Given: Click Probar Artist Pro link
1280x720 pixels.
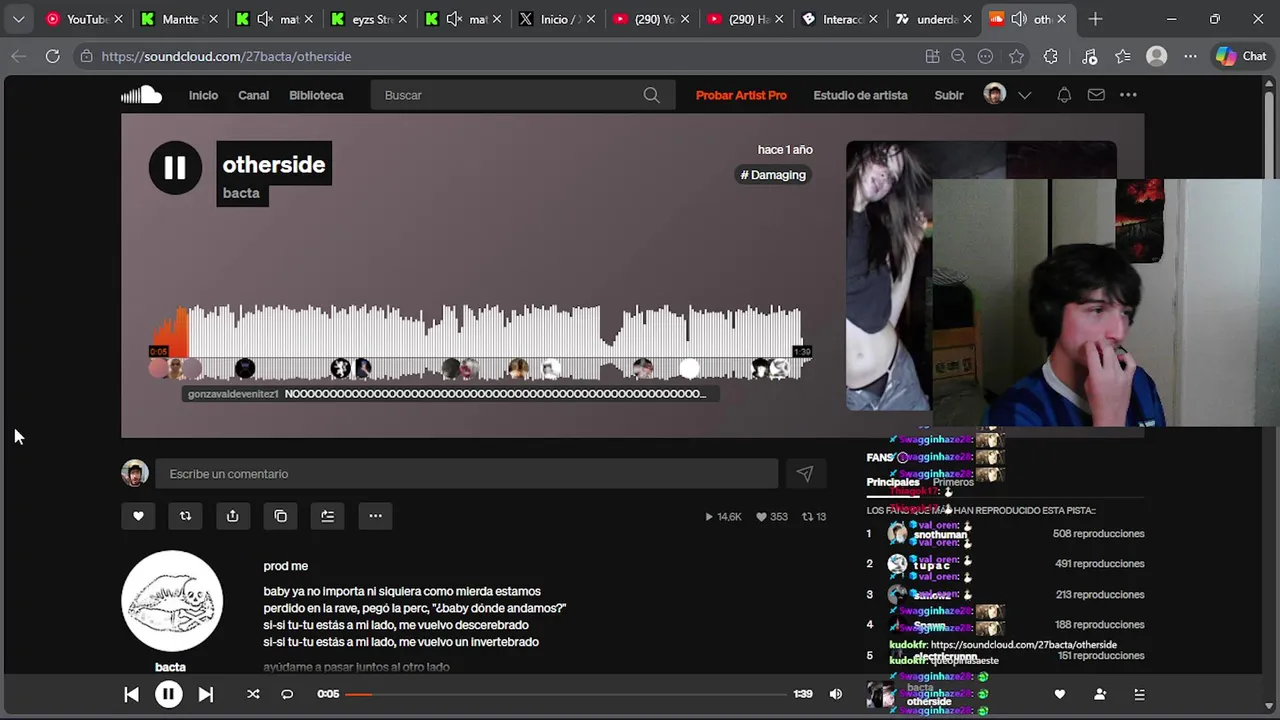Looking at the screenshot, I should pos(741,95).
